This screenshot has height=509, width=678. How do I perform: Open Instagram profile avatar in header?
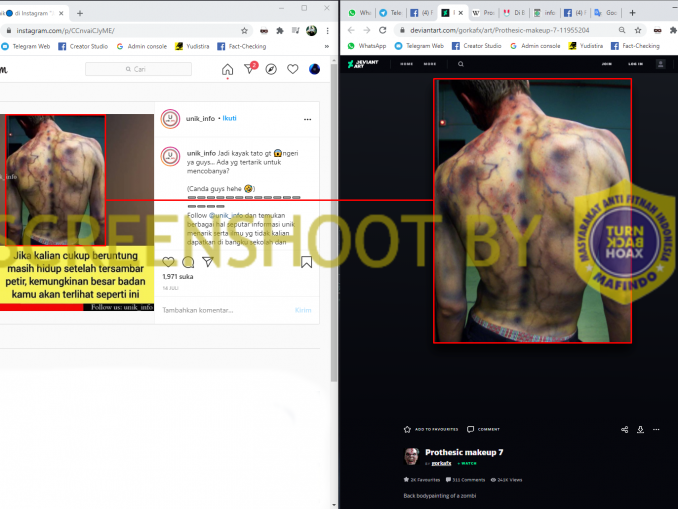[314, 69]
